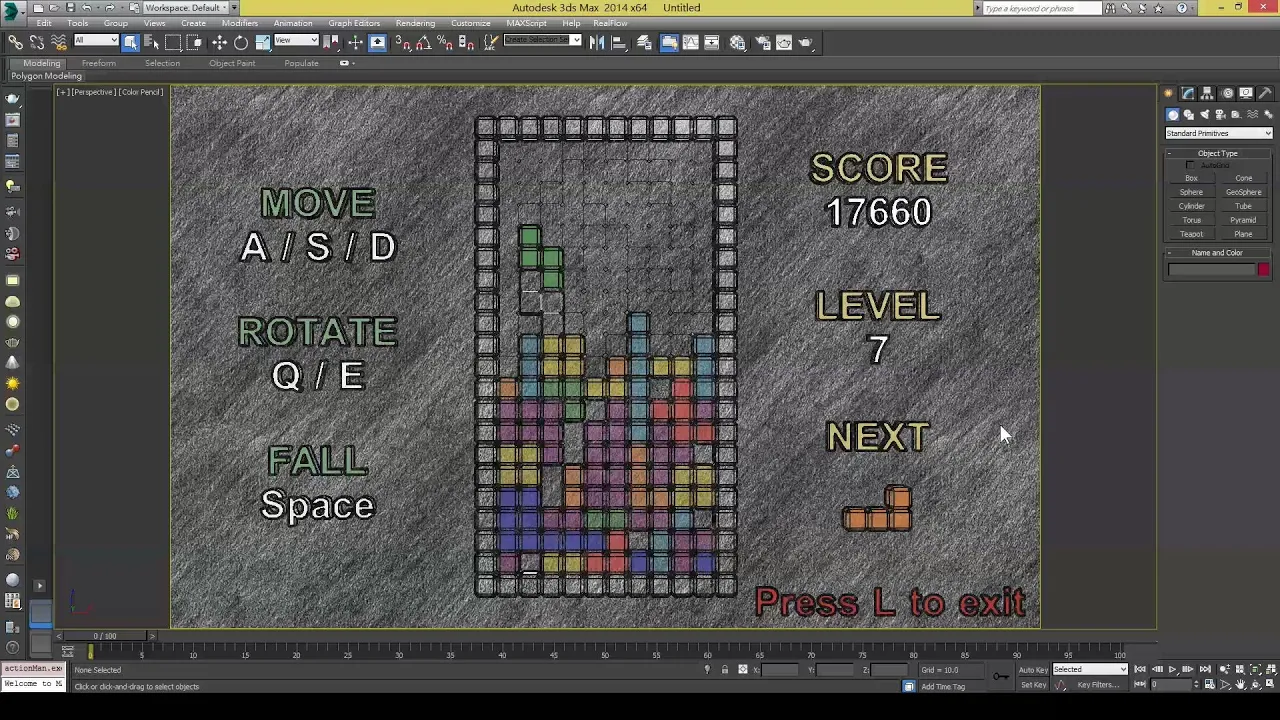Click the time slider 0 / 100

[104, 636]
